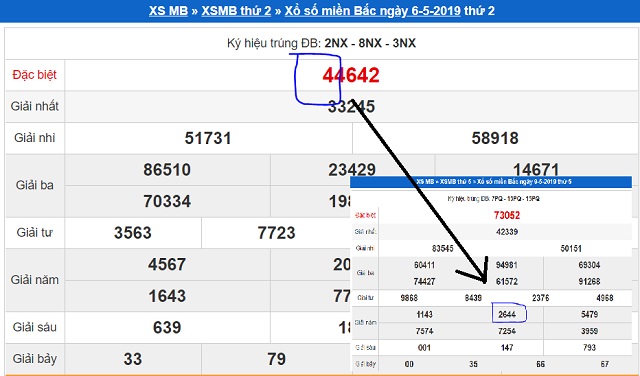Click circled number 2644 in inset table
Image resolution: width=640 pixels, height=376 pixels.
507,314
